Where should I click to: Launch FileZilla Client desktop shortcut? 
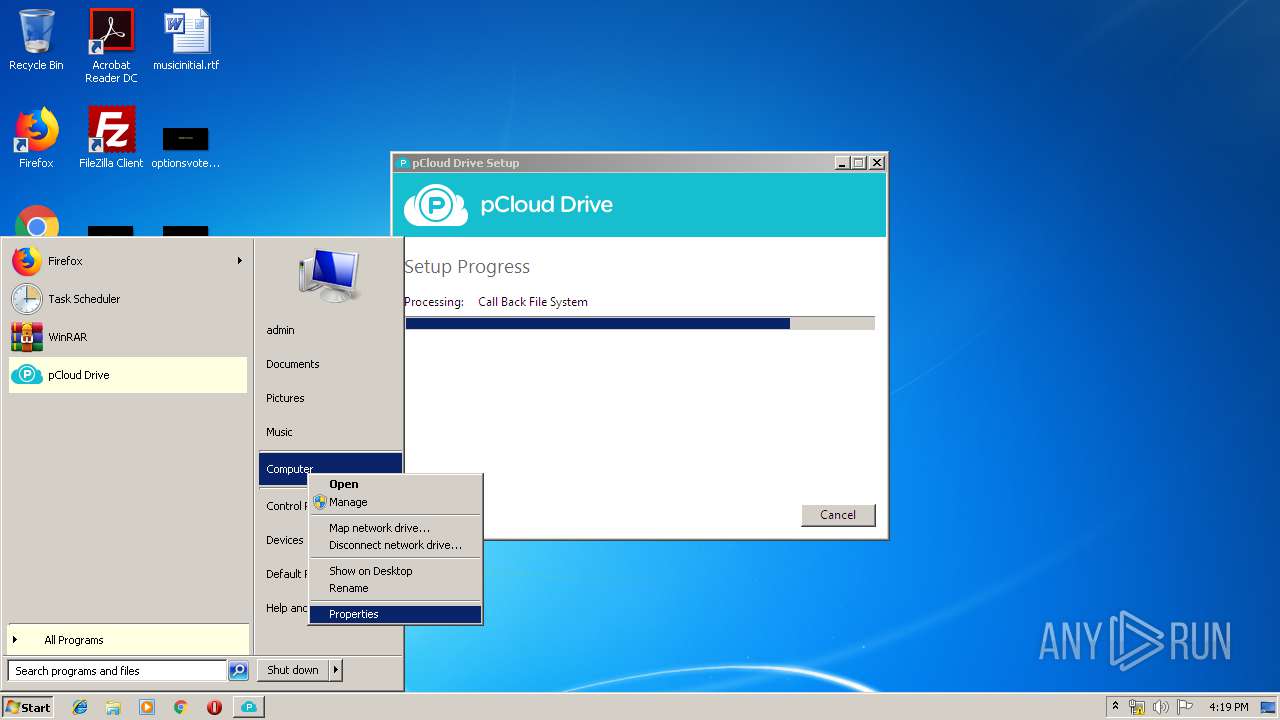click(111, 138)
